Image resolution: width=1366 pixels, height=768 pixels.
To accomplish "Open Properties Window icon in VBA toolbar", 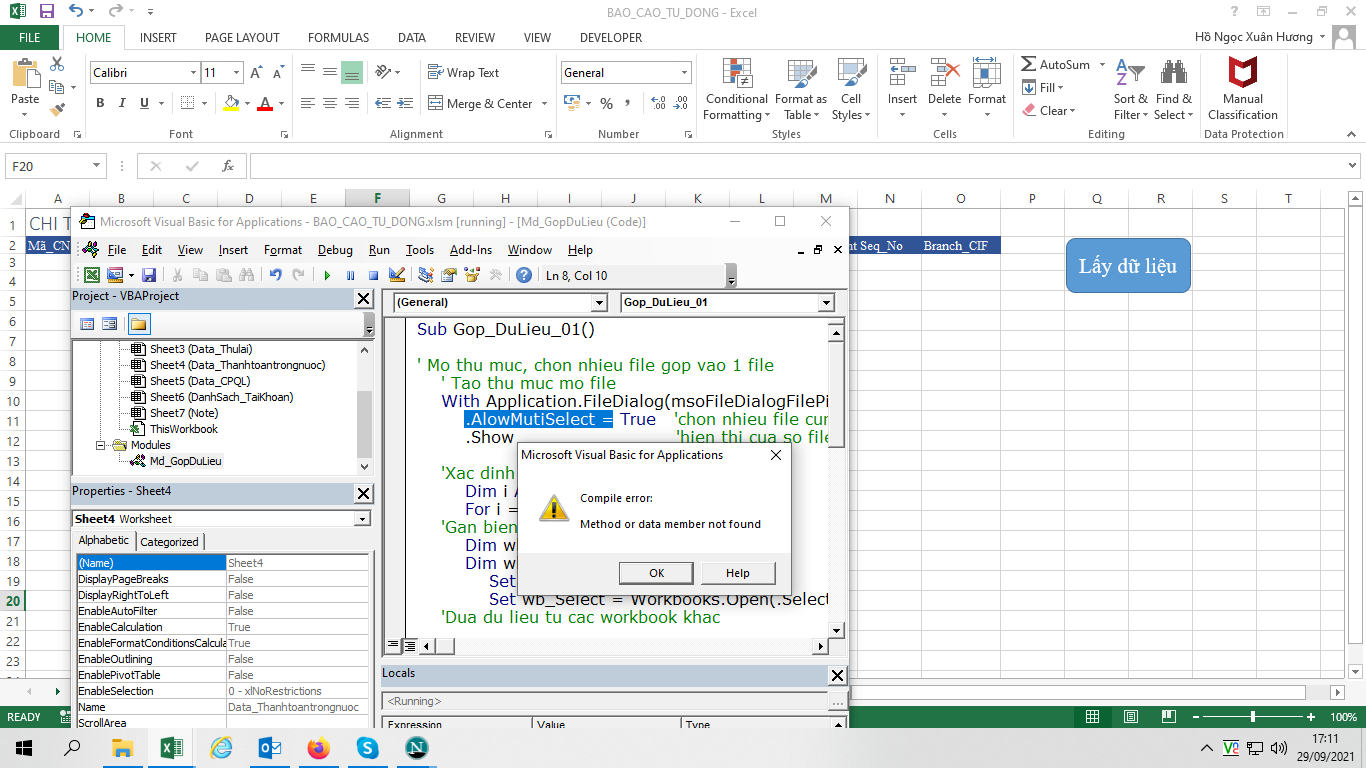I will [449, 275].
